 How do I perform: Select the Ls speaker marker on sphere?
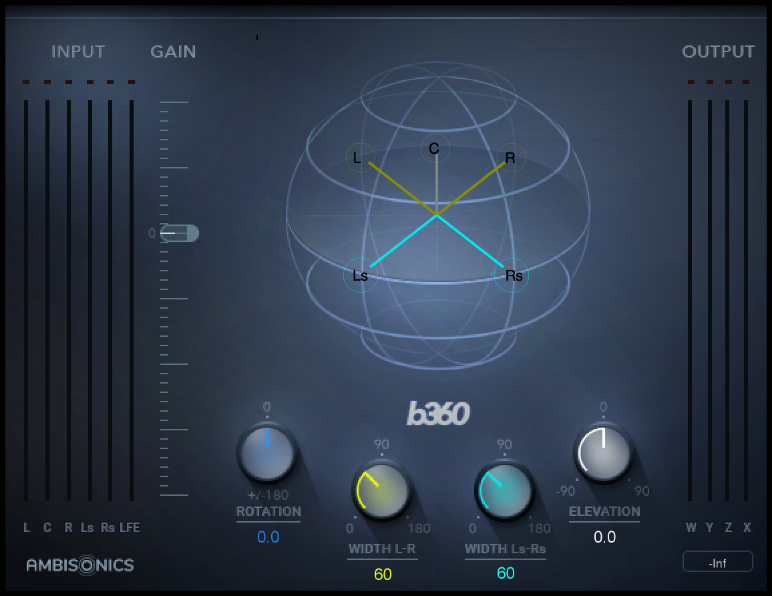pos(360,275)
